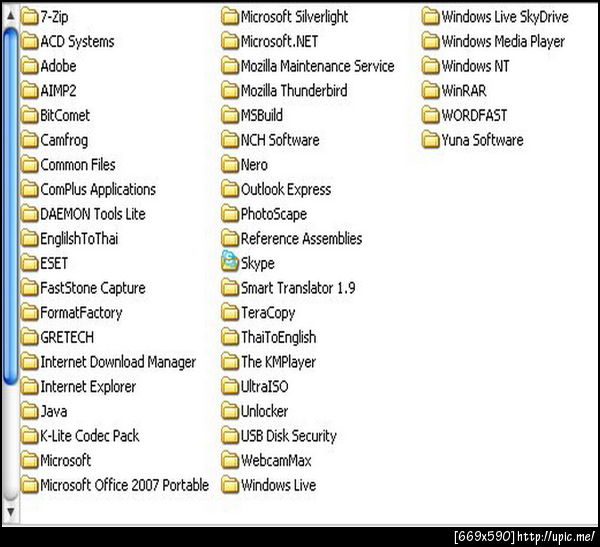Viewport: 600px width, 547px height.
Task: Select the GRETECH folder icon
Action: (x=29, y=338)
